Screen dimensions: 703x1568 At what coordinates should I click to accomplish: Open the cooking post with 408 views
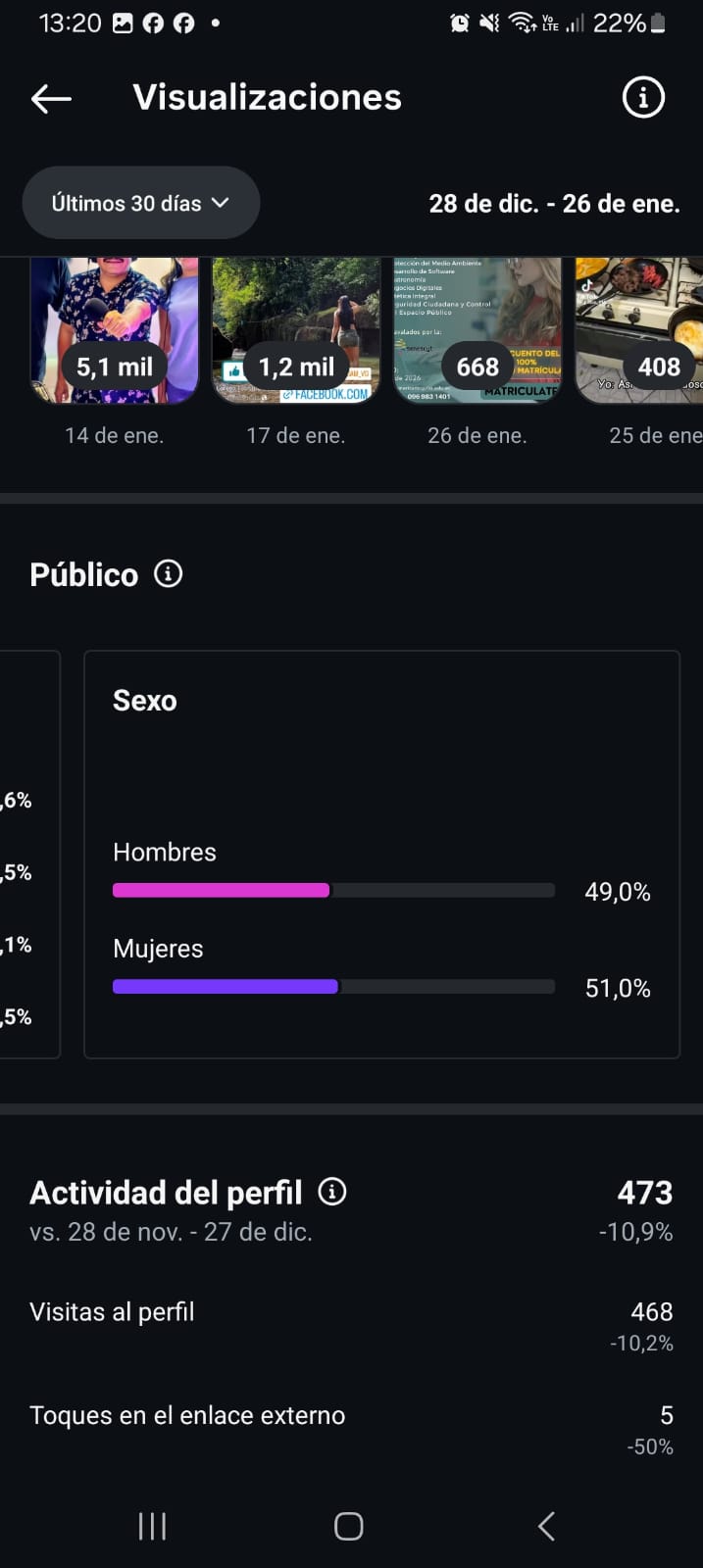tap(639, 329)
